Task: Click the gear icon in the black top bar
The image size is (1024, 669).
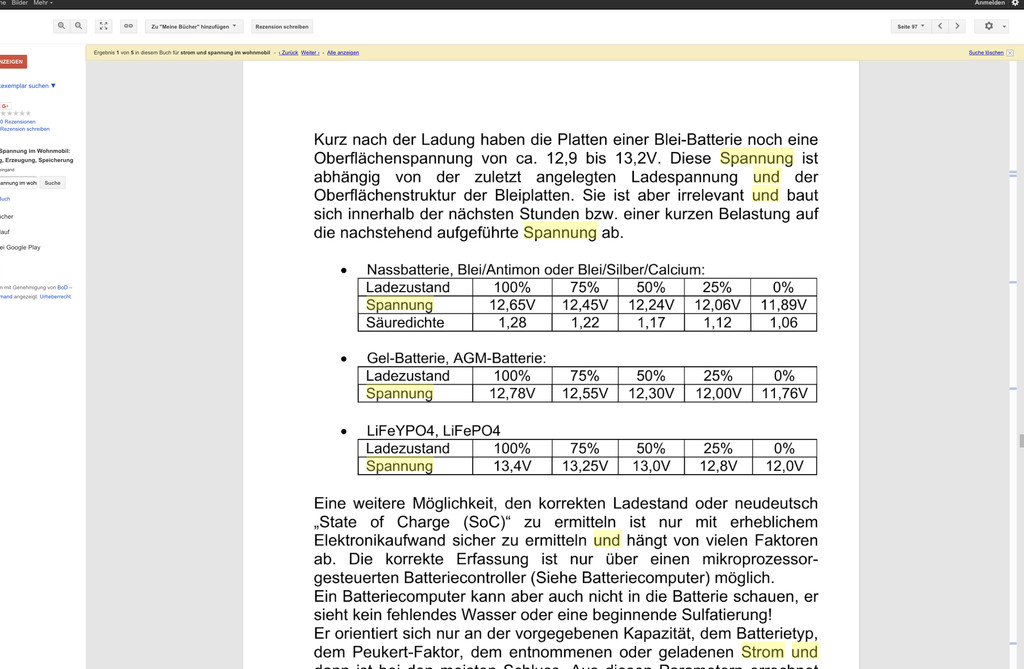Action: click(1016, 3)
